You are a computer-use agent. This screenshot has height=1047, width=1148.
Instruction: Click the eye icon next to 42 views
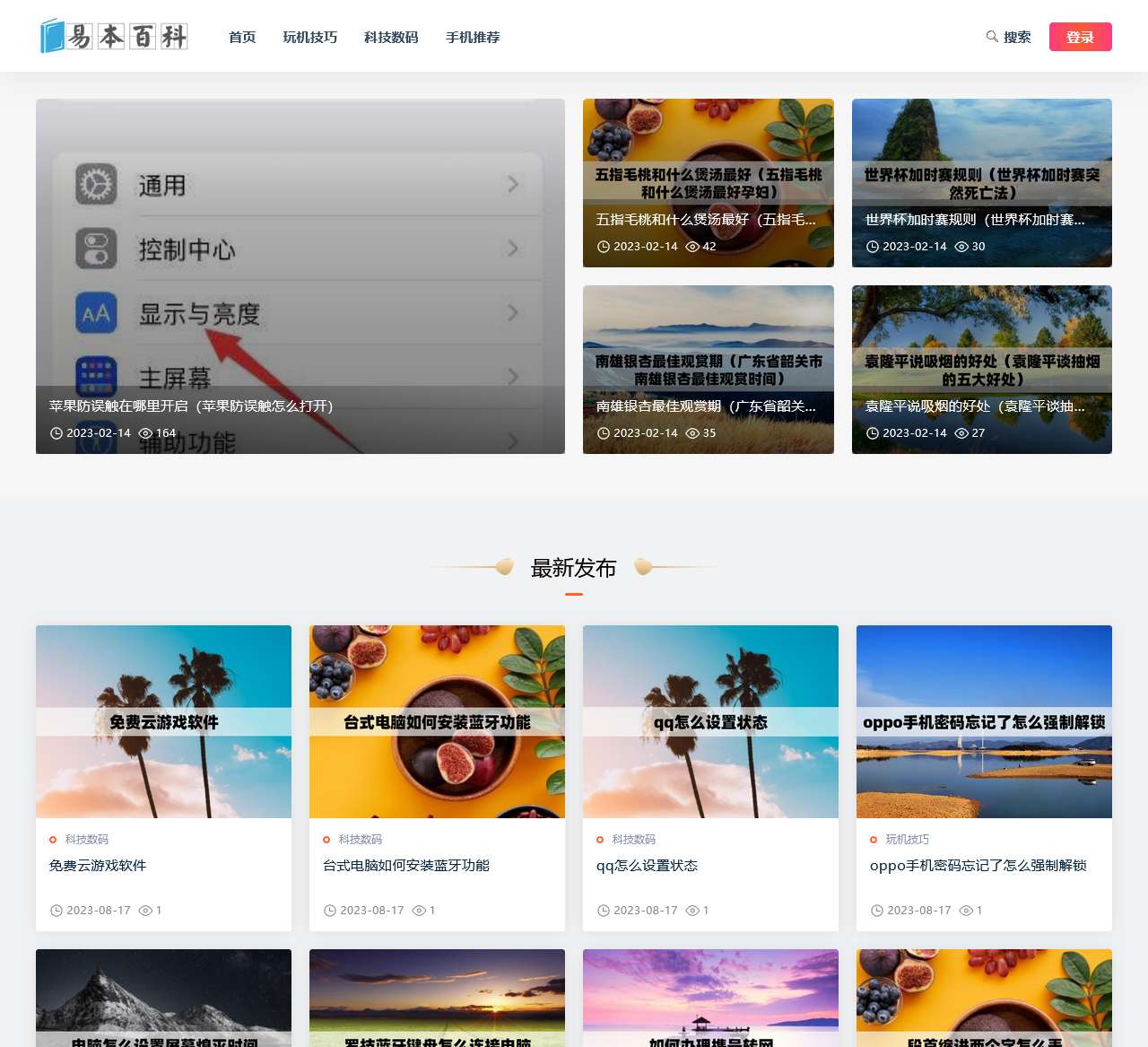[x=692, y=247]
